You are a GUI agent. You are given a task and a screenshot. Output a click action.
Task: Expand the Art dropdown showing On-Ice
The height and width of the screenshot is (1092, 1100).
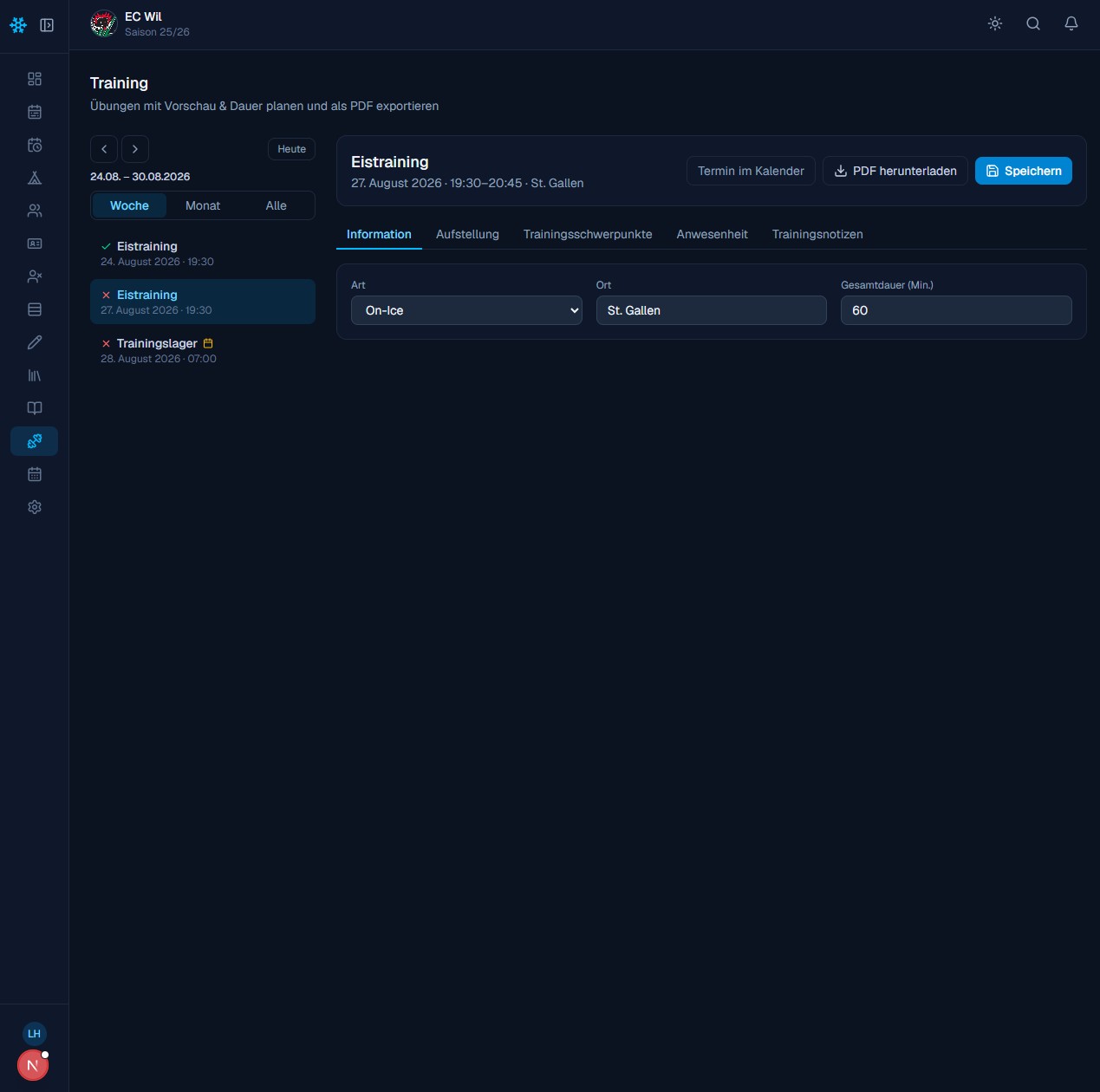pyautogui.click(x=466, y=310)
